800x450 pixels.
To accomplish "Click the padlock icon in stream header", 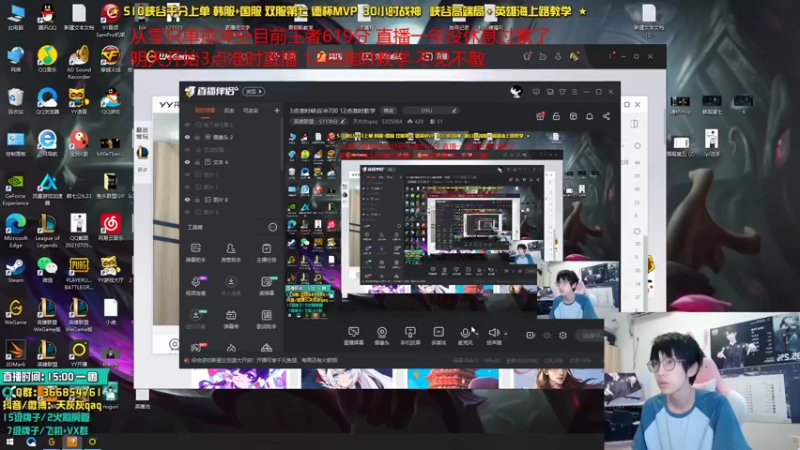I will [556, 116].
